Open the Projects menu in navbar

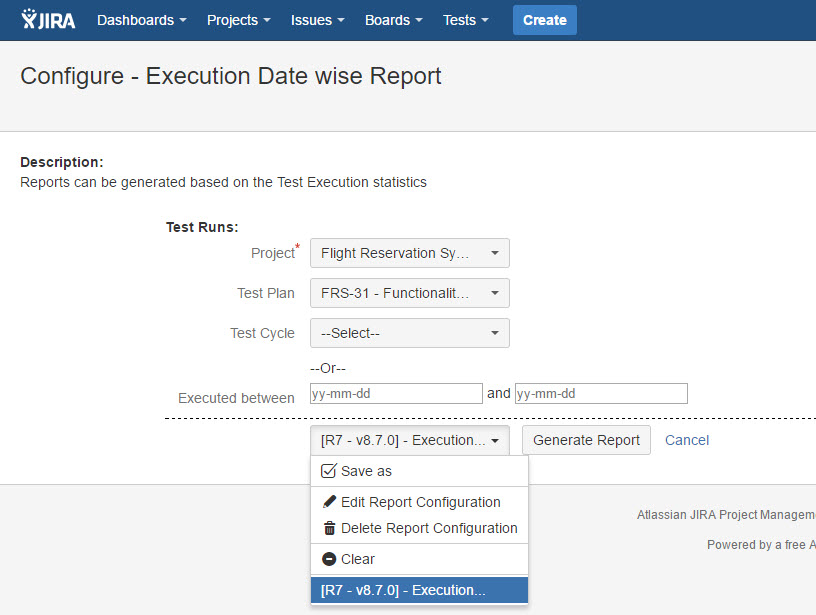(x=239, y=20)
